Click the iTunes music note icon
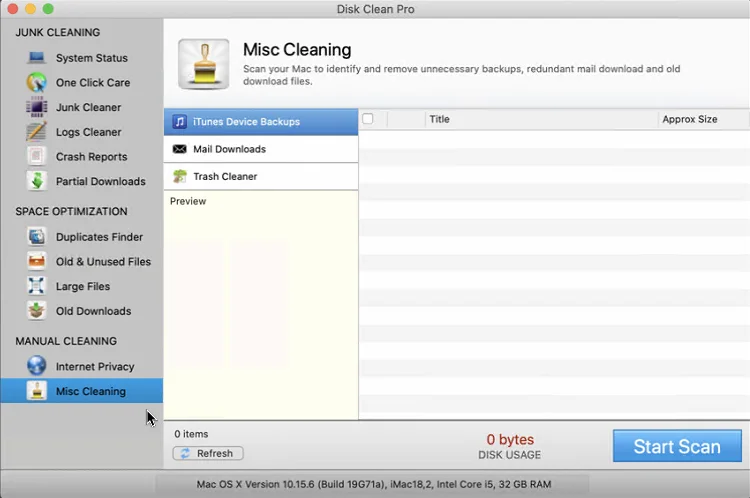 179,122
